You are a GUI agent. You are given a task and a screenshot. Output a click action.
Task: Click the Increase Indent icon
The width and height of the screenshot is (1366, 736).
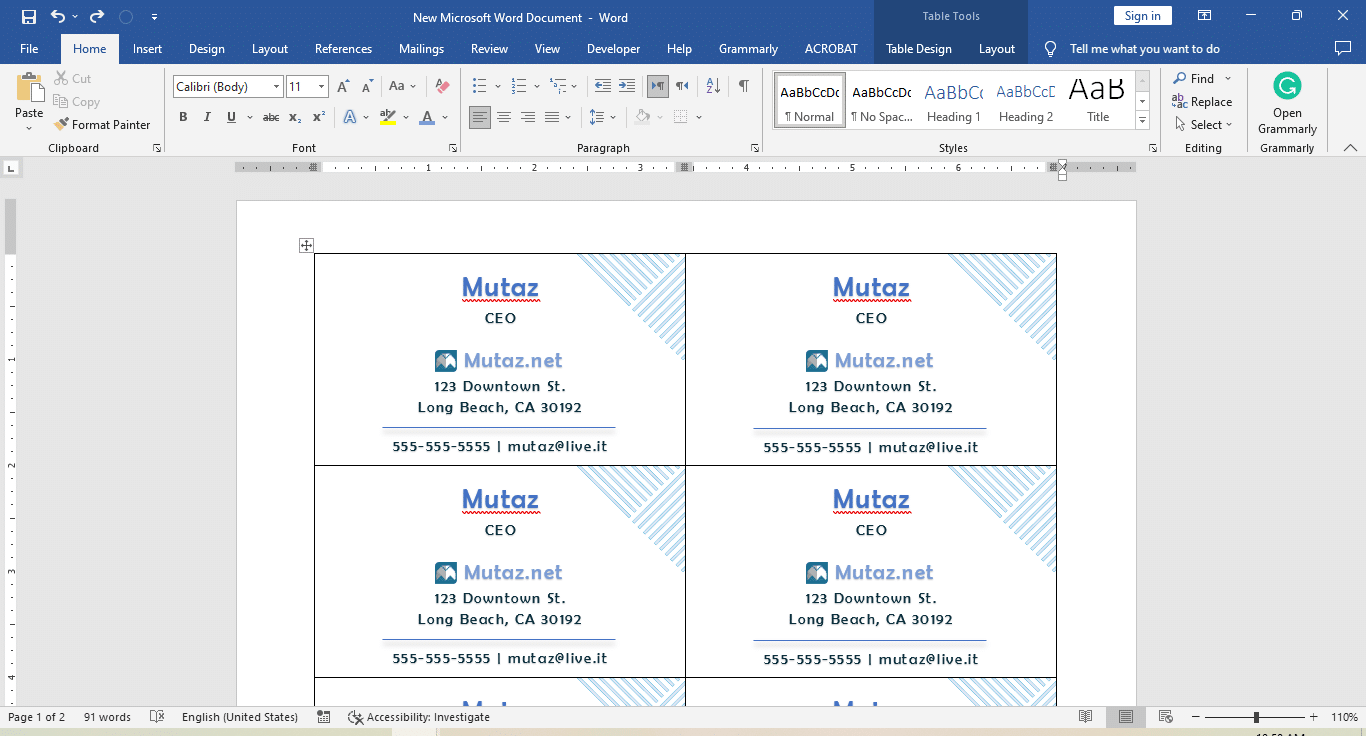click(627, 87)
